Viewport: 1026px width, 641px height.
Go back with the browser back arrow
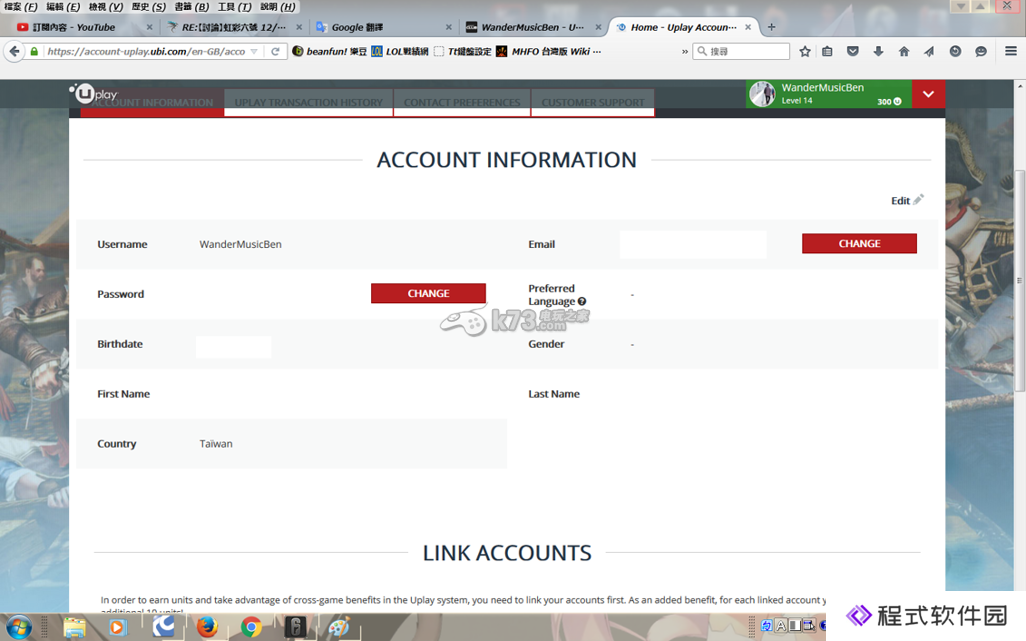(14, 51)
